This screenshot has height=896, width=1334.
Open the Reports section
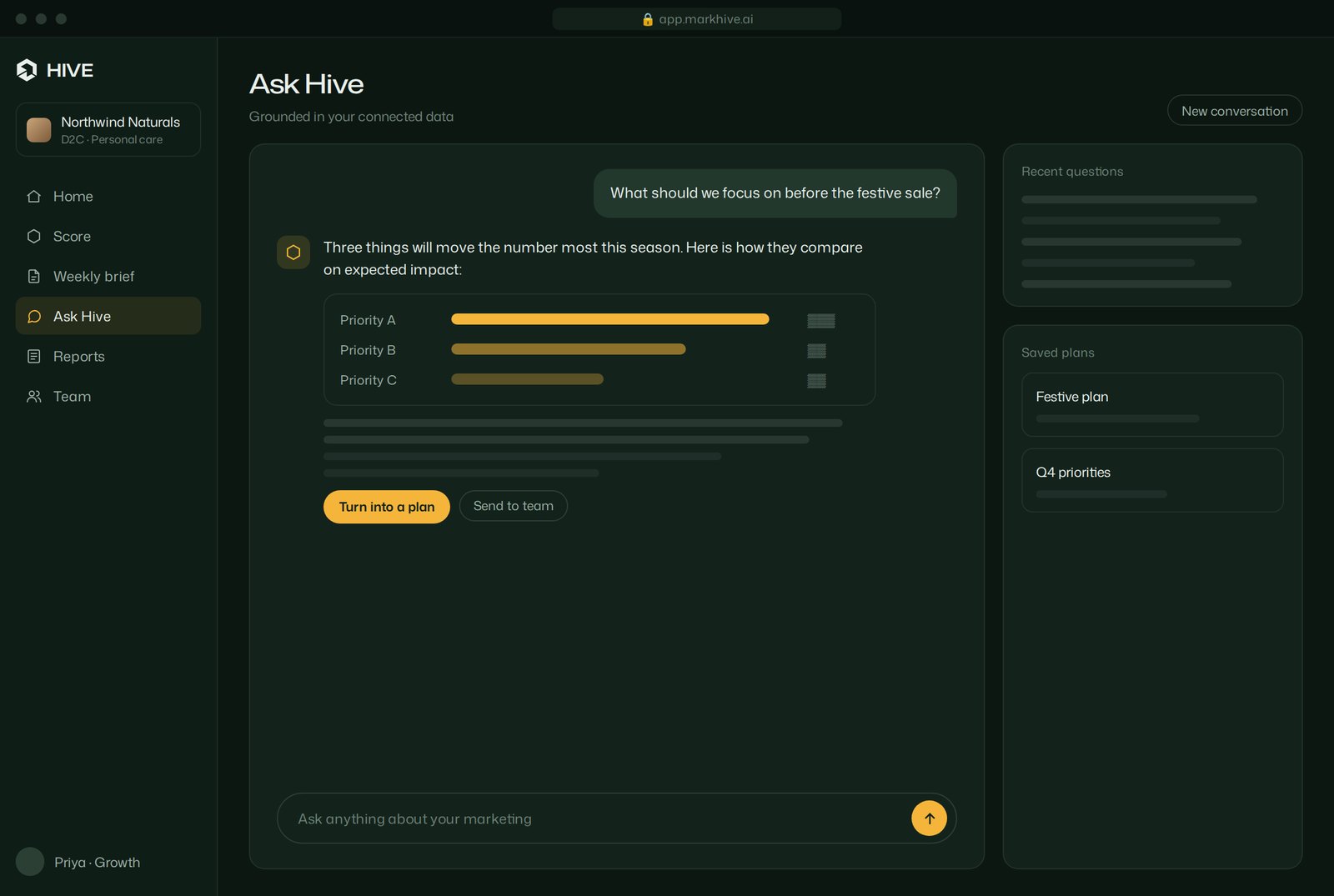pyautogui.click(x=108, y=357)
